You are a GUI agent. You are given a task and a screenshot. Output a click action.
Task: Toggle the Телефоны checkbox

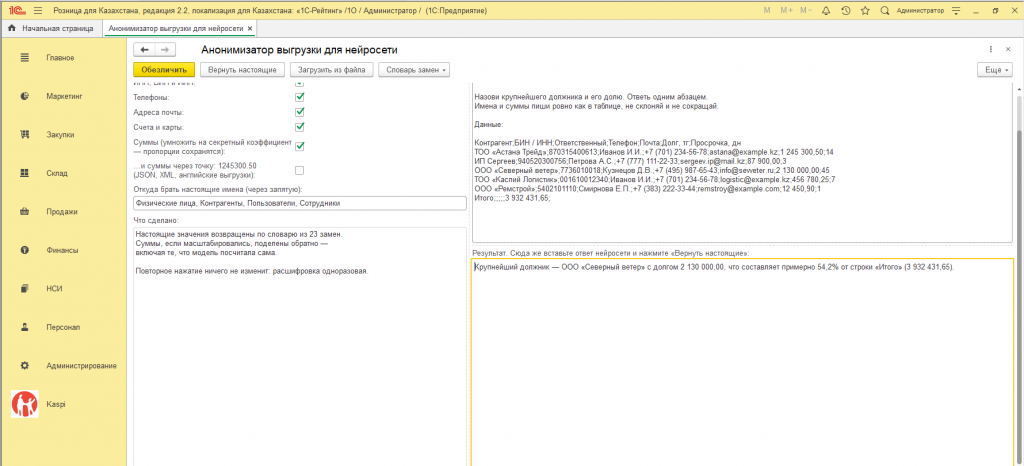point(300,97)
